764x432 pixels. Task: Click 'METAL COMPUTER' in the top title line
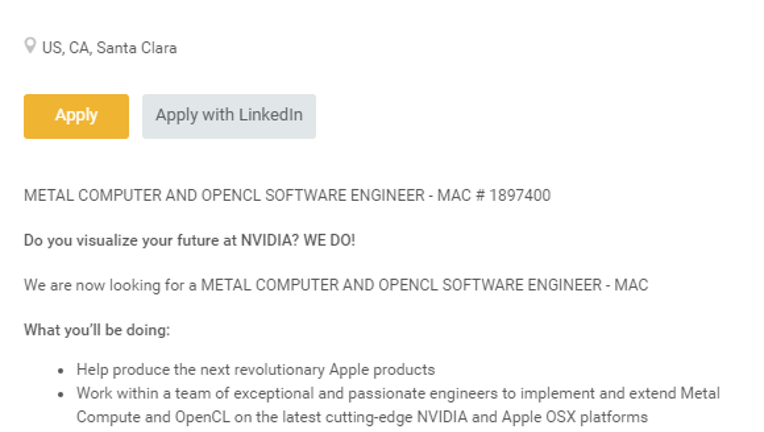pyautogui.click(x=93, y=195)
